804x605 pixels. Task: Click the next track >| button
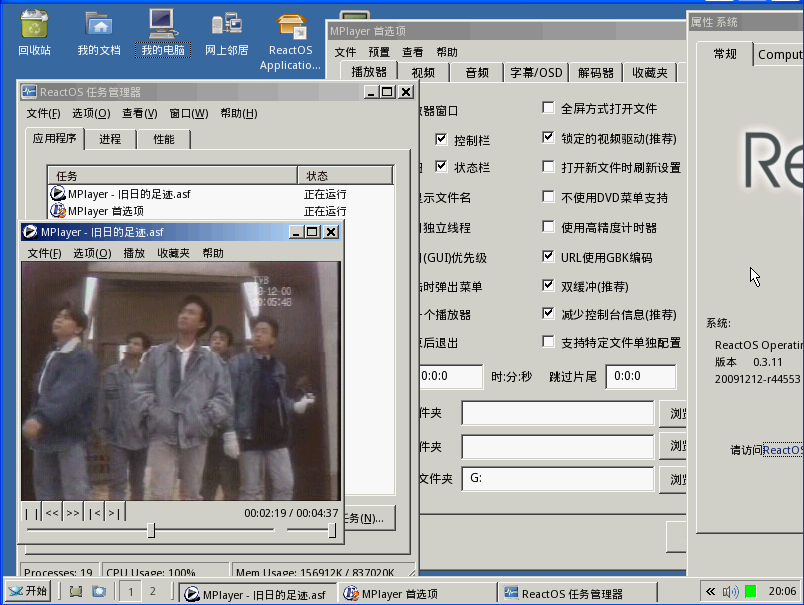(x=115, y=513)
